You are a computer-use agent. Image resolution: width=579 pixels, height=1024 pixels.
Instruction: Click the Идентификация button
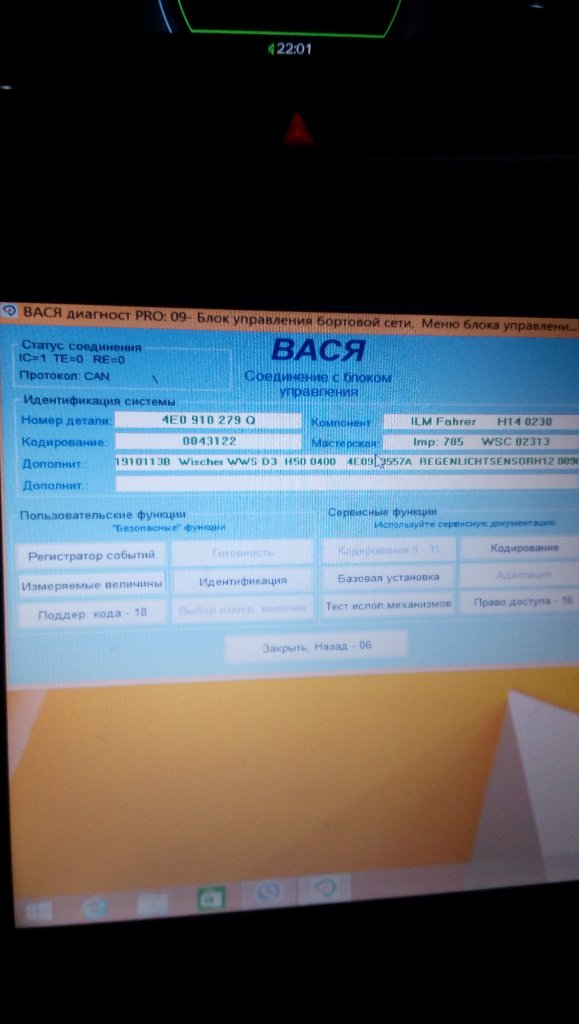pyautogui.click(x=242, y=581)
